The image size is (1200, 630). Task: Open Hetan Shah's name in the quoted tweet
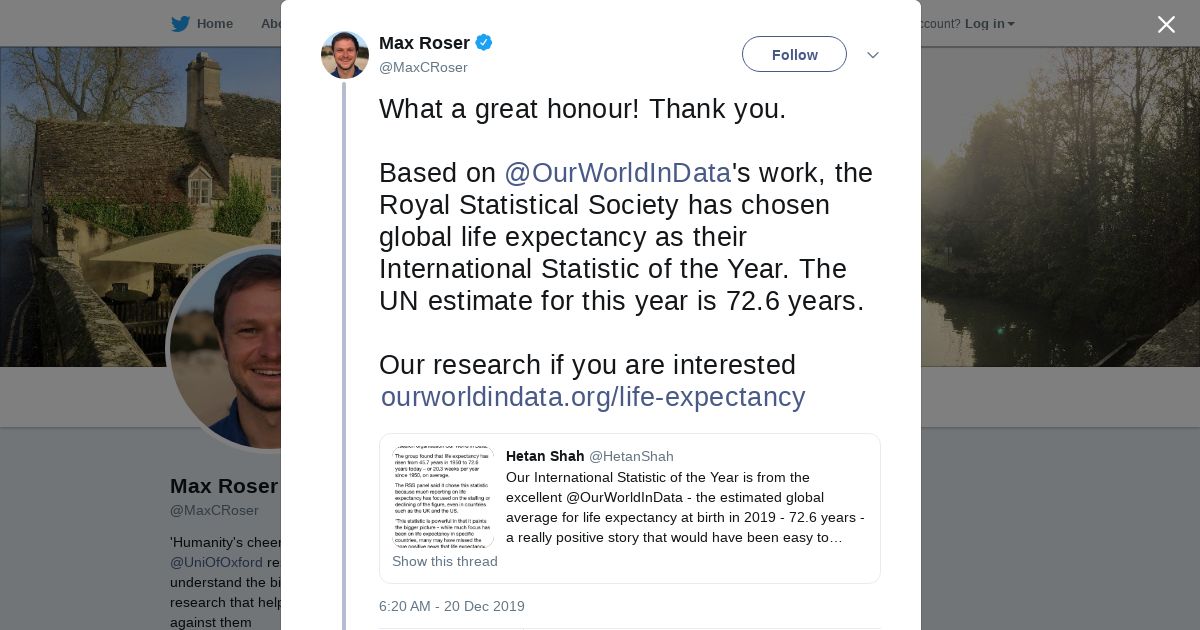point(545,456)
